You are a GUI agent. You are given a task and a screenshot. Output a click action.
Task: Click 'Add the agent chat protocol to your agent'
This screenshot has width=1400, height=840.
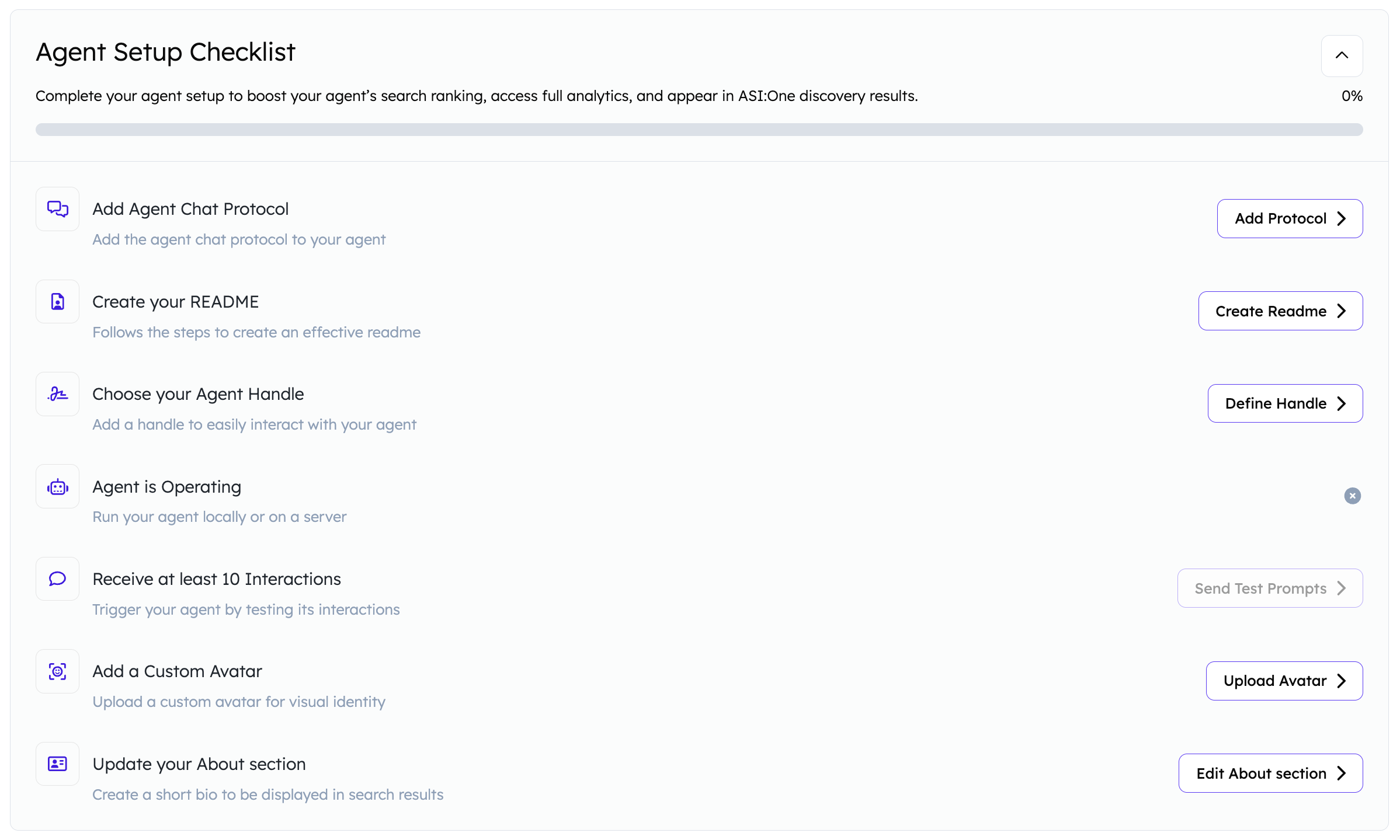239,239
